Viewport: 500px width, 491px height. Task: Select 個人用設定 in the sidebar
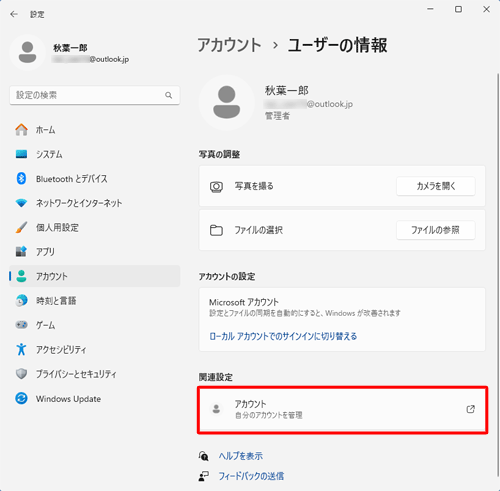tap(95, 227)
